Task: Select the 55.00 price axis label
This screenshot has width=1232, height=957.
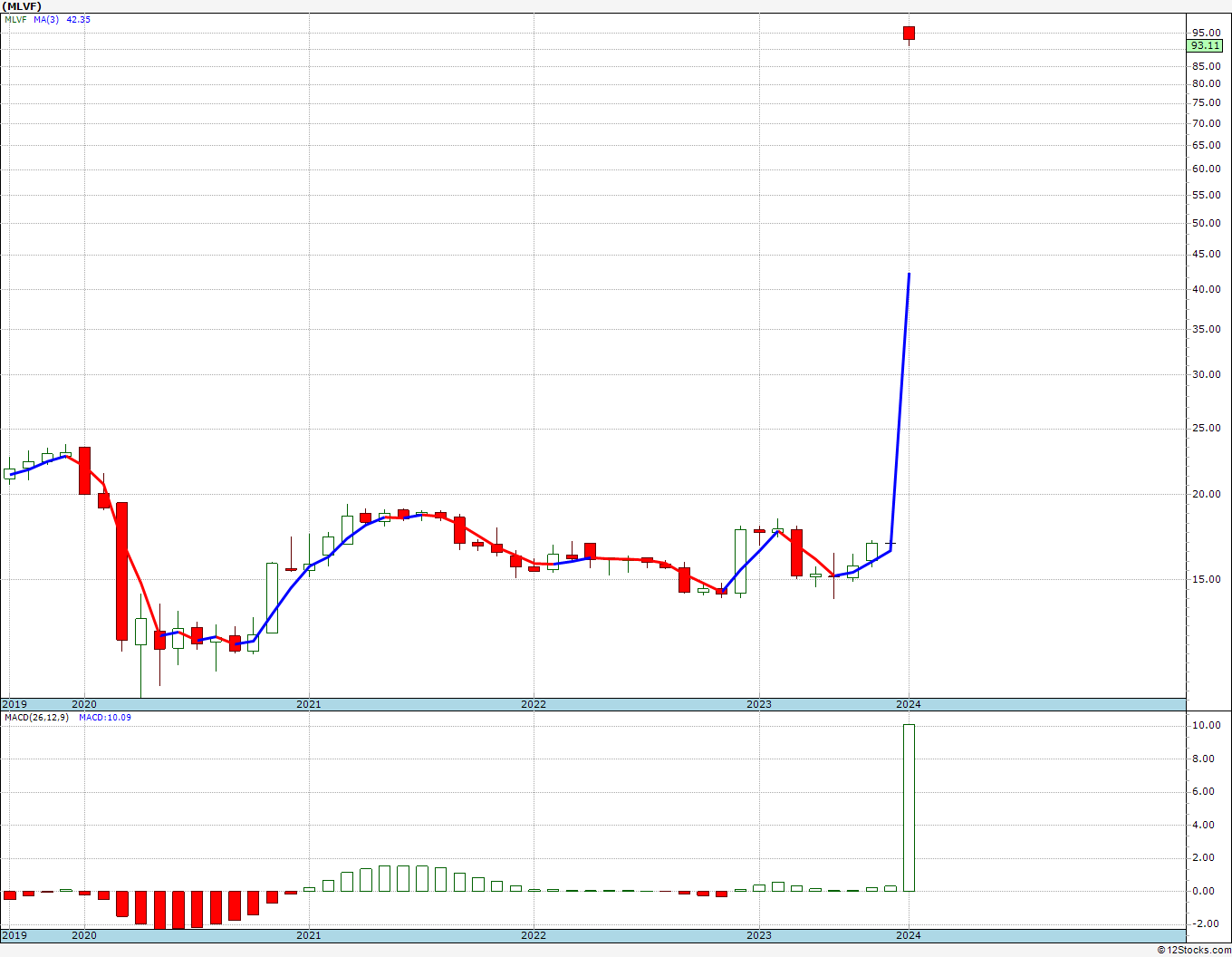Action: pos(1206,195)
